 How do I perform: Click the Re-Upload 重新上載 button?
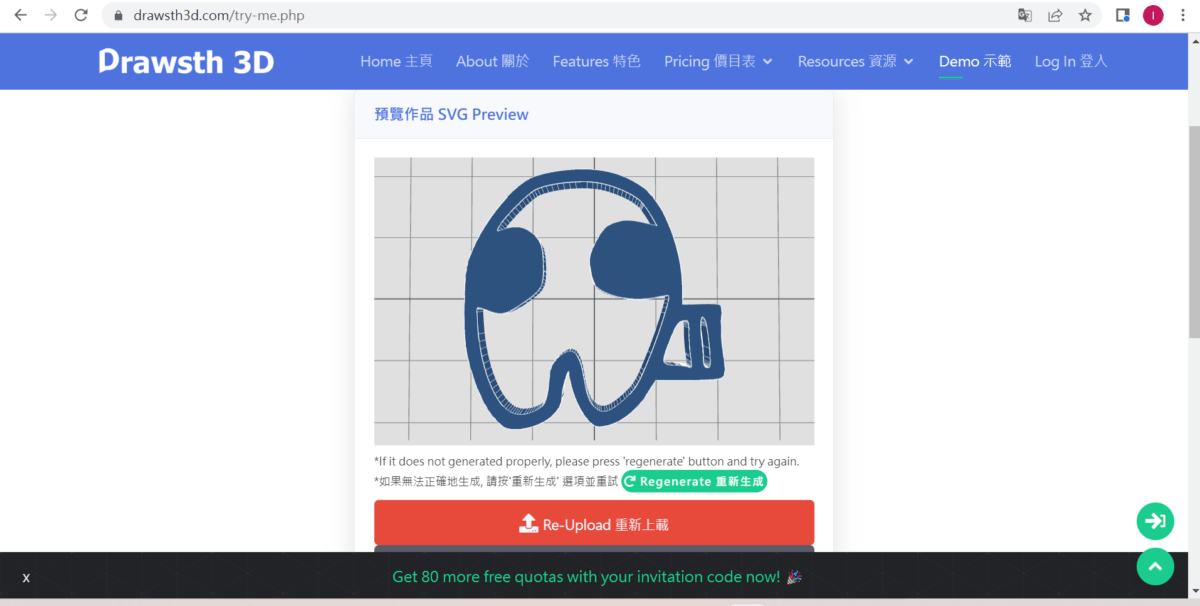(x=594, y=524)
